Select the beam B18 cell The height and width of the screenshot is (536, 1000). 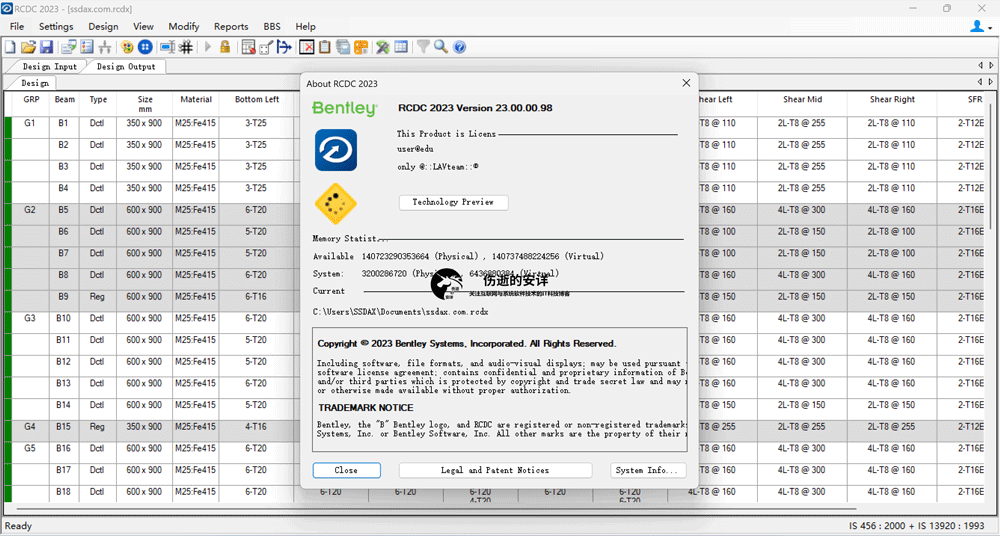pyautogui.click(x=63, y=492)
